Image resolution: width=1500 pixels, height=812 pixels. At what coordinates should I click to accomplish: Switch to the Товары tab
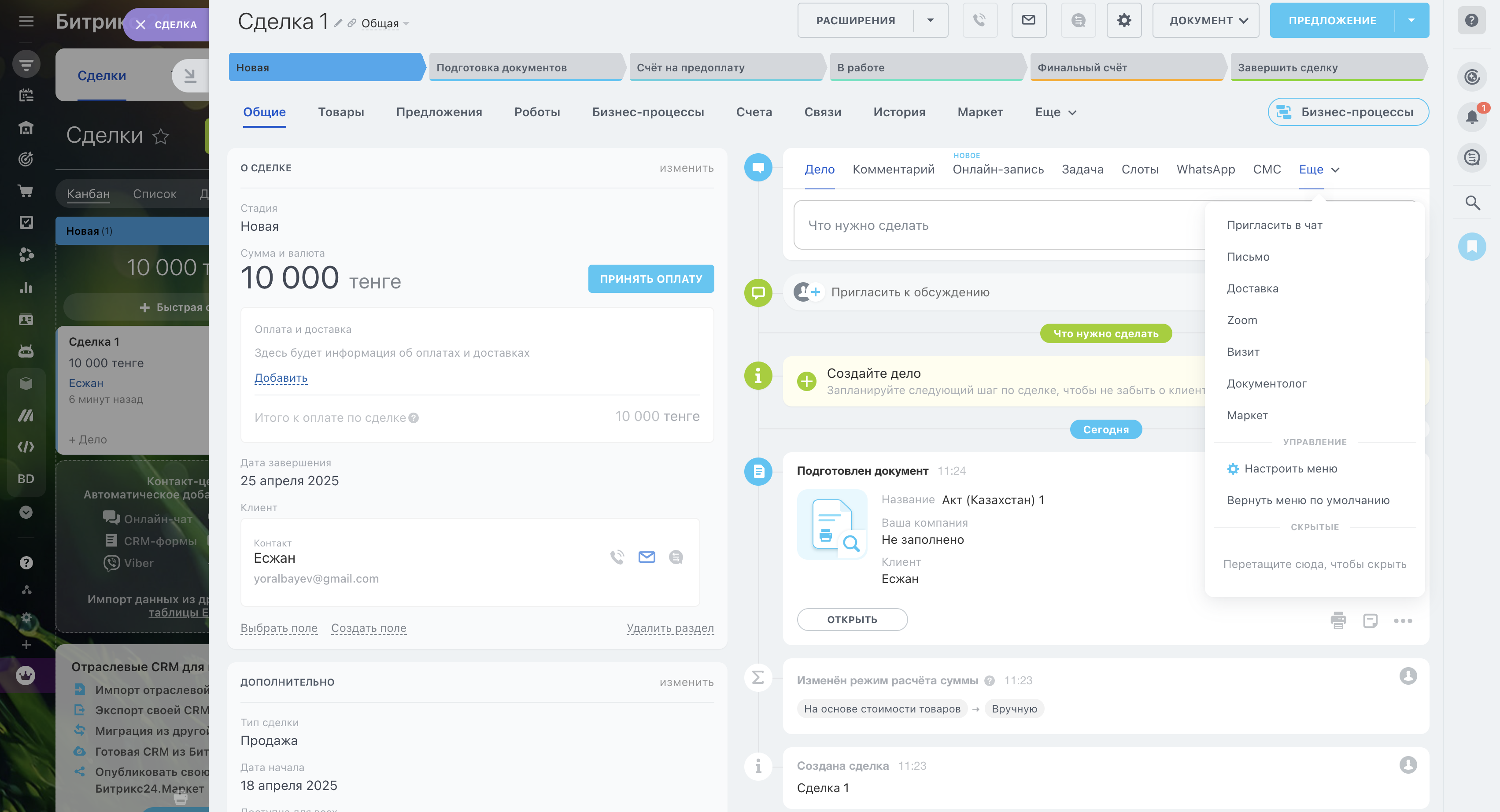tap(340, 112)
